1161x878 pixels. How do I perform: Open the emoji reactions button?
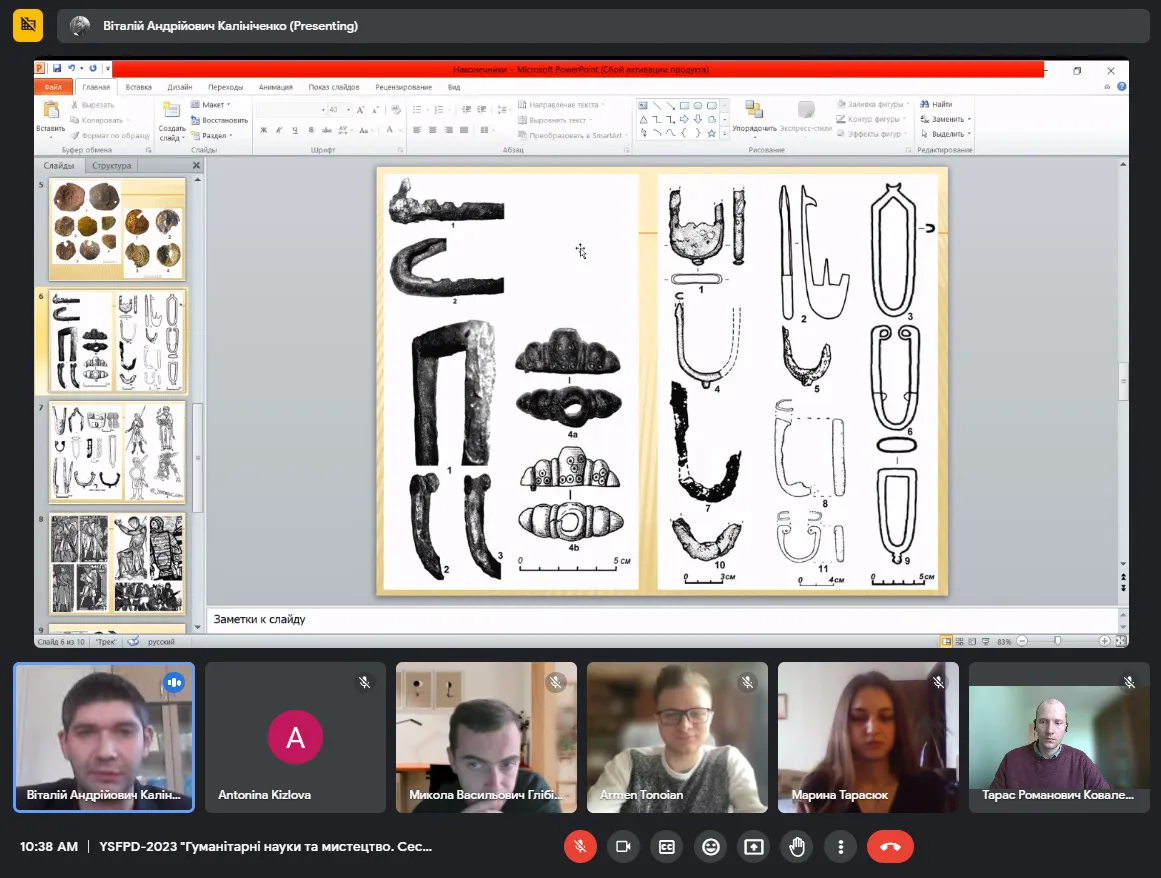pos(711,846)
